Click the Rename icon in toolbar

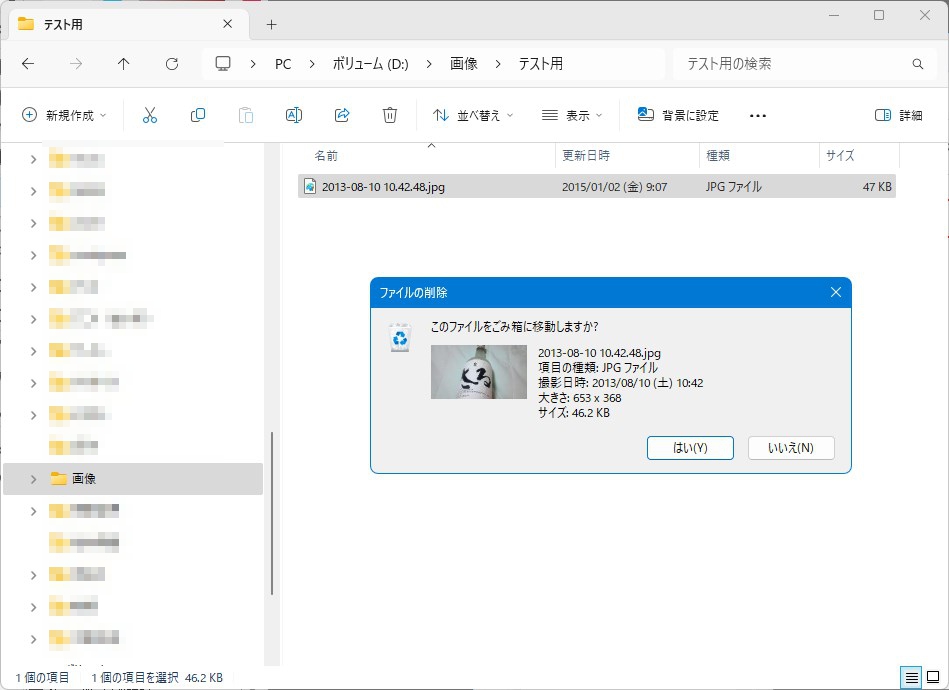coord(294,115)
